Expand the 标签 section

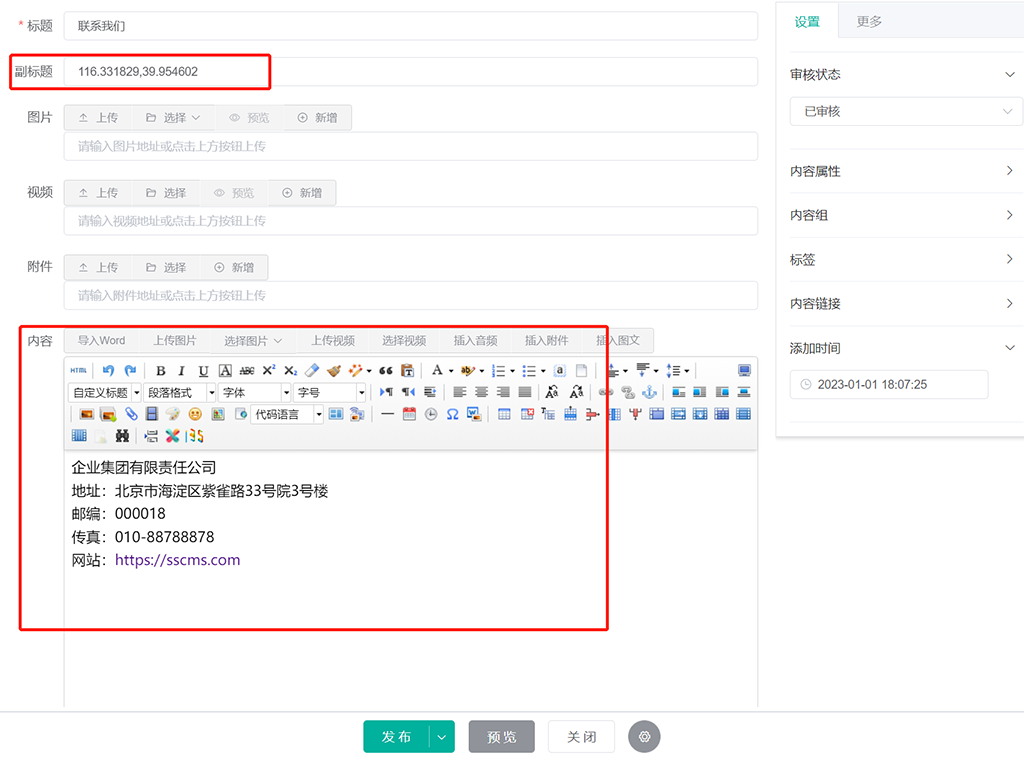pyautogui.click(x=902, y=260)
